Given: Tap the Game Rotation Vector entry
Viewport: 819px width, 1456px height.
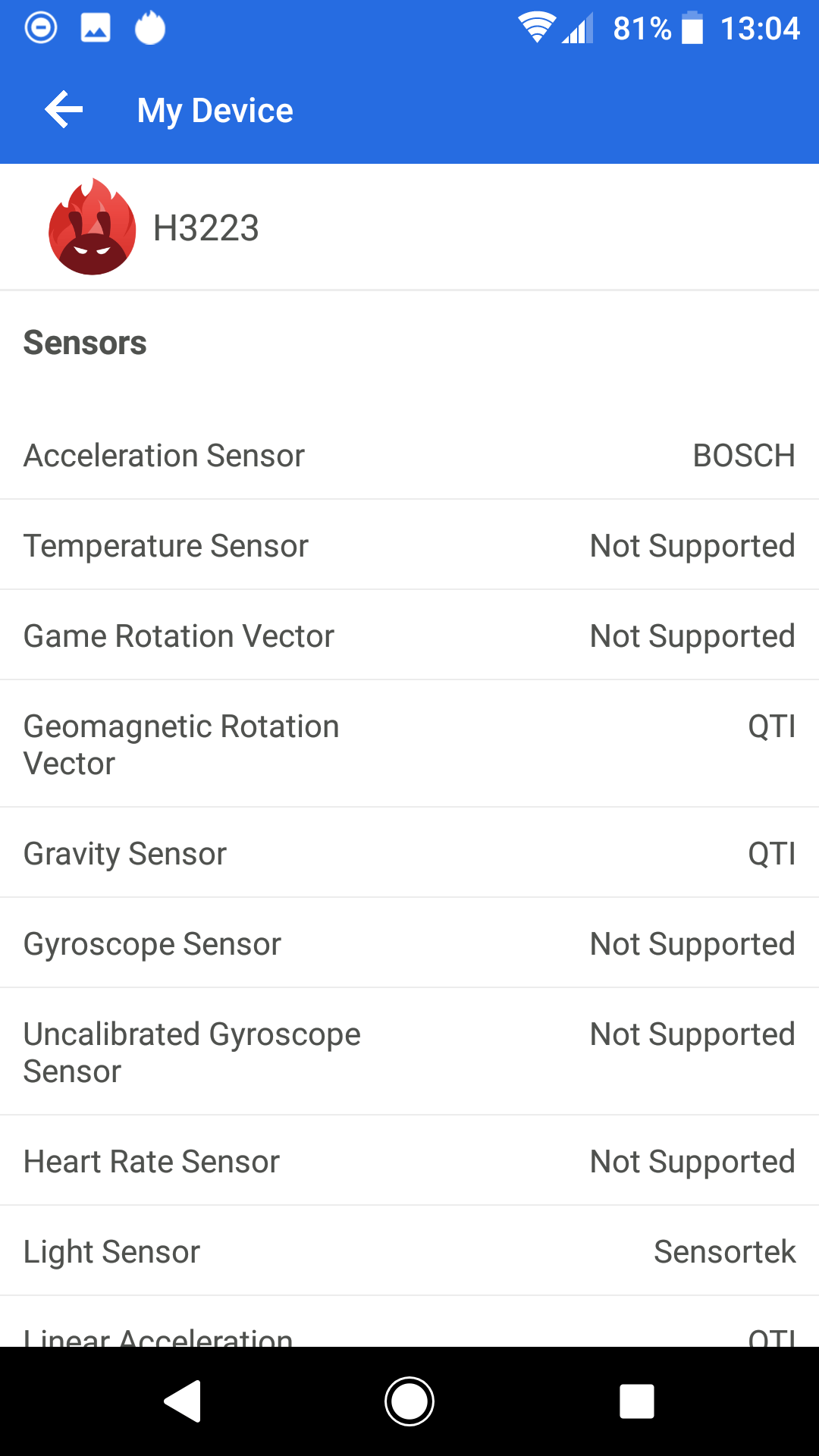Looking at the screenshot, I should click(409, 636).
